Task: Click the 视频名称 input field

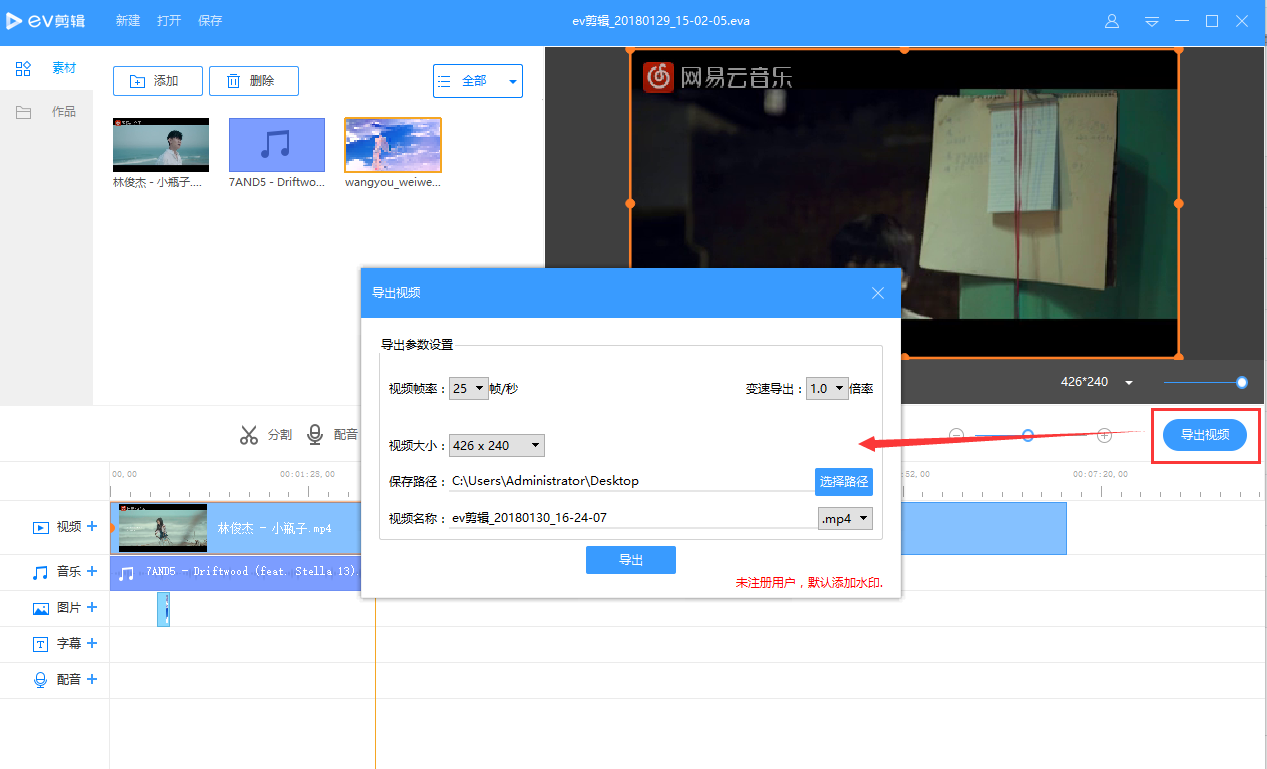Action: pyautogui.click(x=633, y=518)
